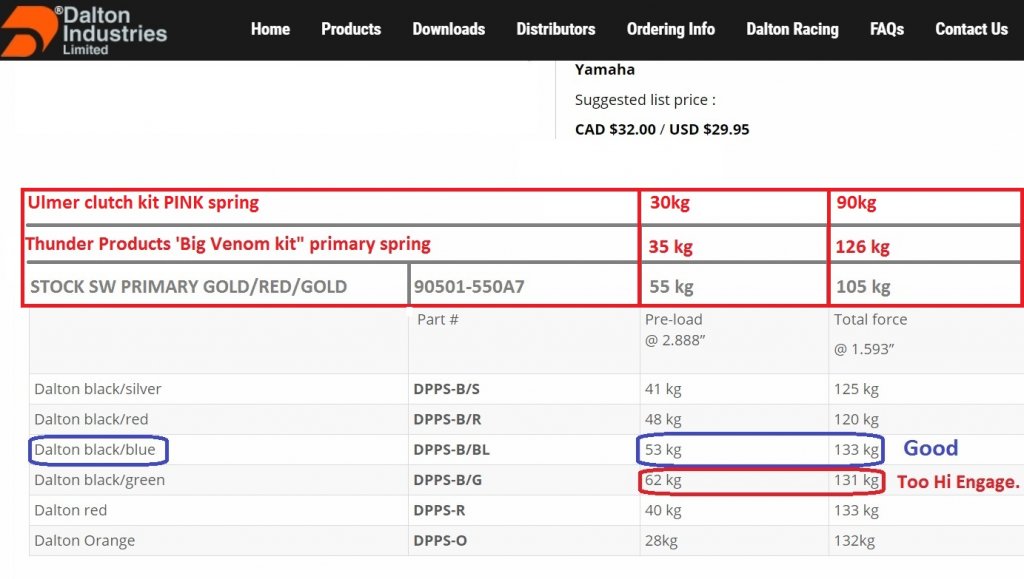This screenshot has width=1024, height=579.
Task: Open the FAQs page
Action: 887,29
